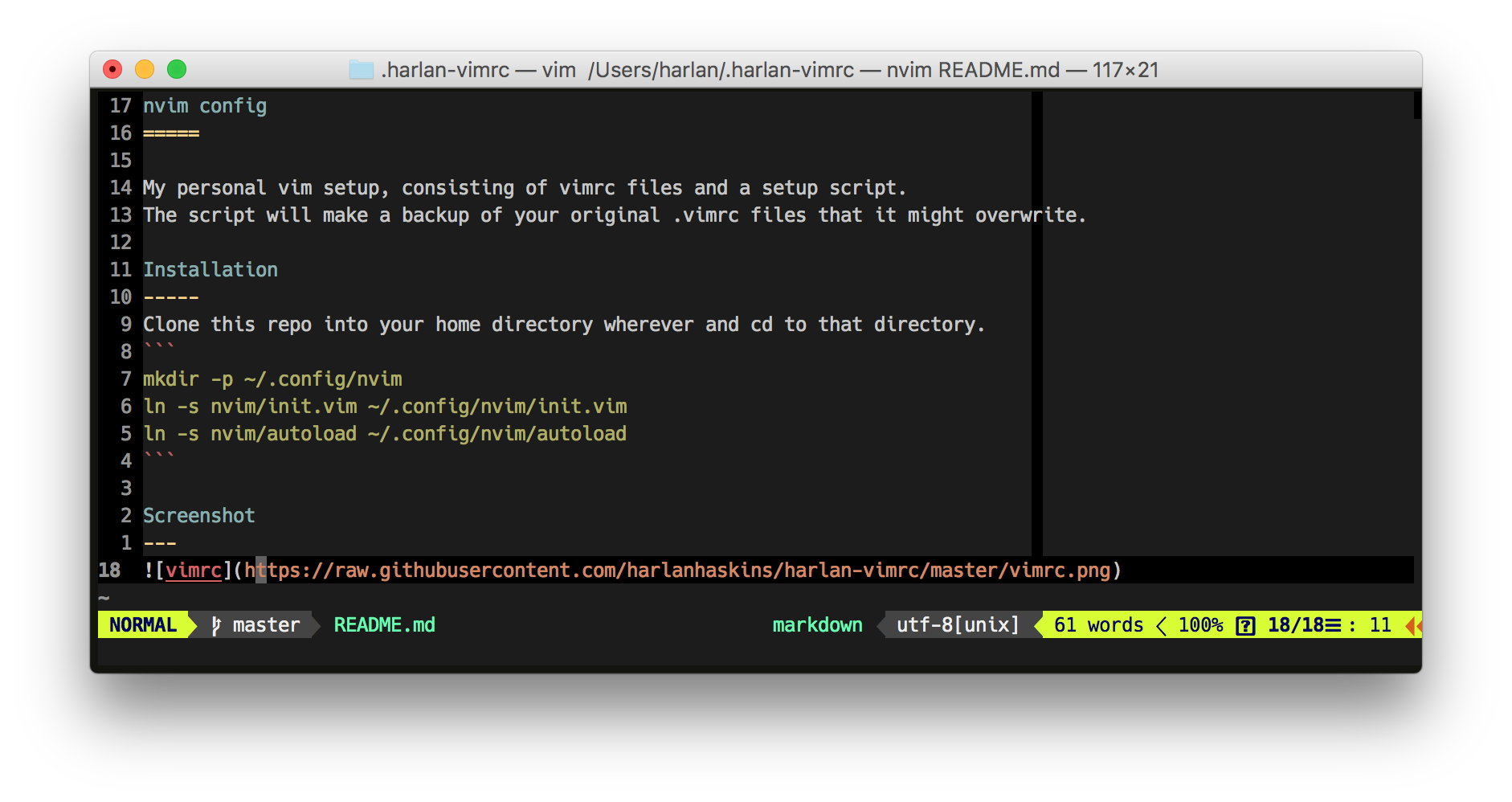Click the question mark icon in the status line
This screenshot has width=1512, height=802.
click(x=1245, y=625)
